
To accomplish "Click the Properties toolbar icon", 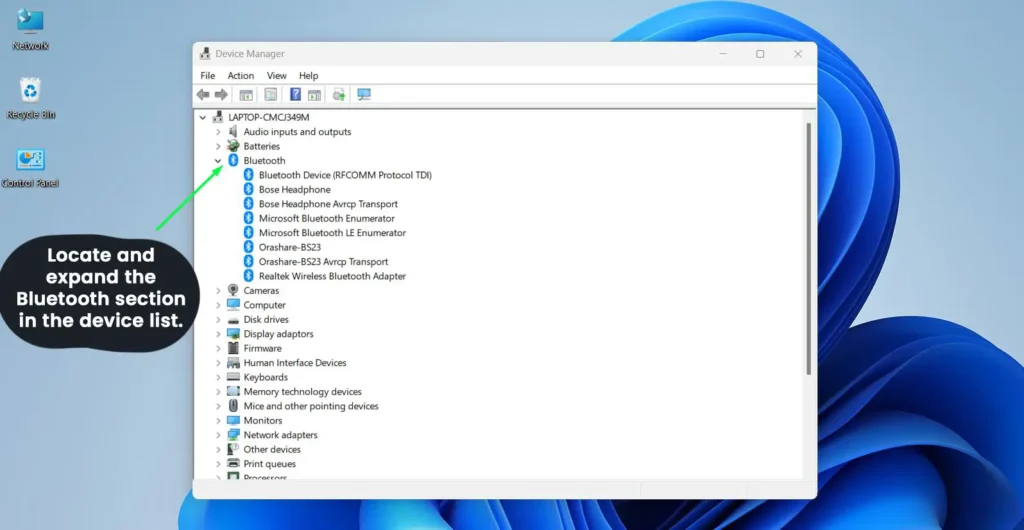I will click(270, 95).
